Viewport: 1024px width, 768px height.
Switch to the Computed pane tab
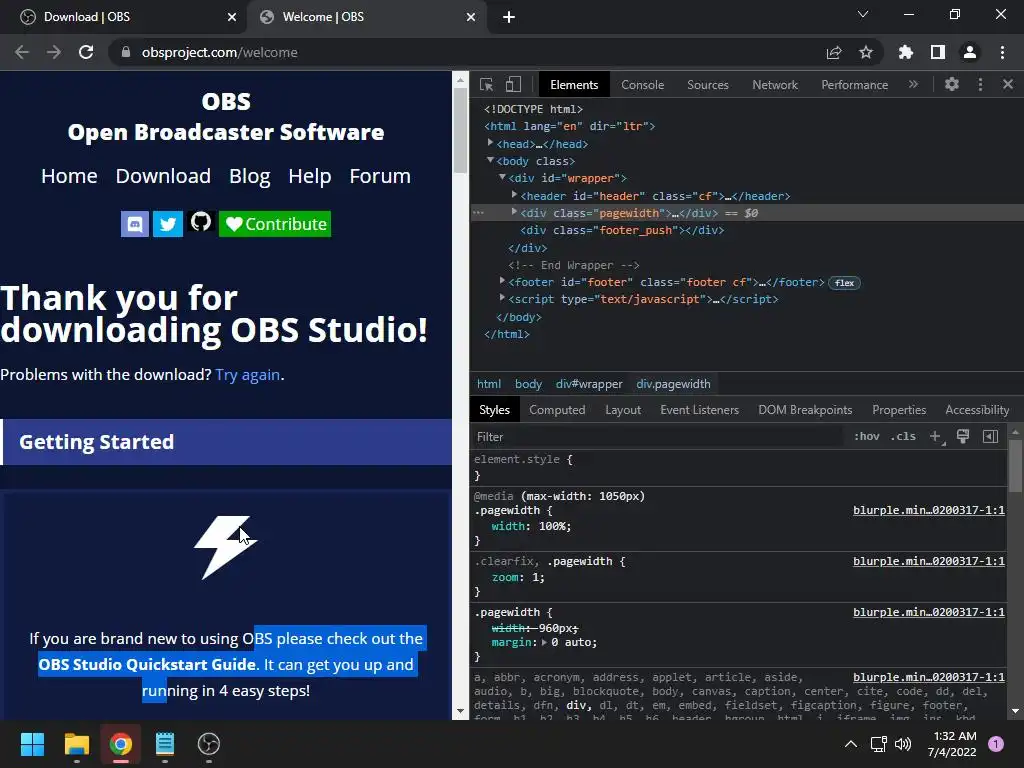pyautogui.click(x=557, y=409)
